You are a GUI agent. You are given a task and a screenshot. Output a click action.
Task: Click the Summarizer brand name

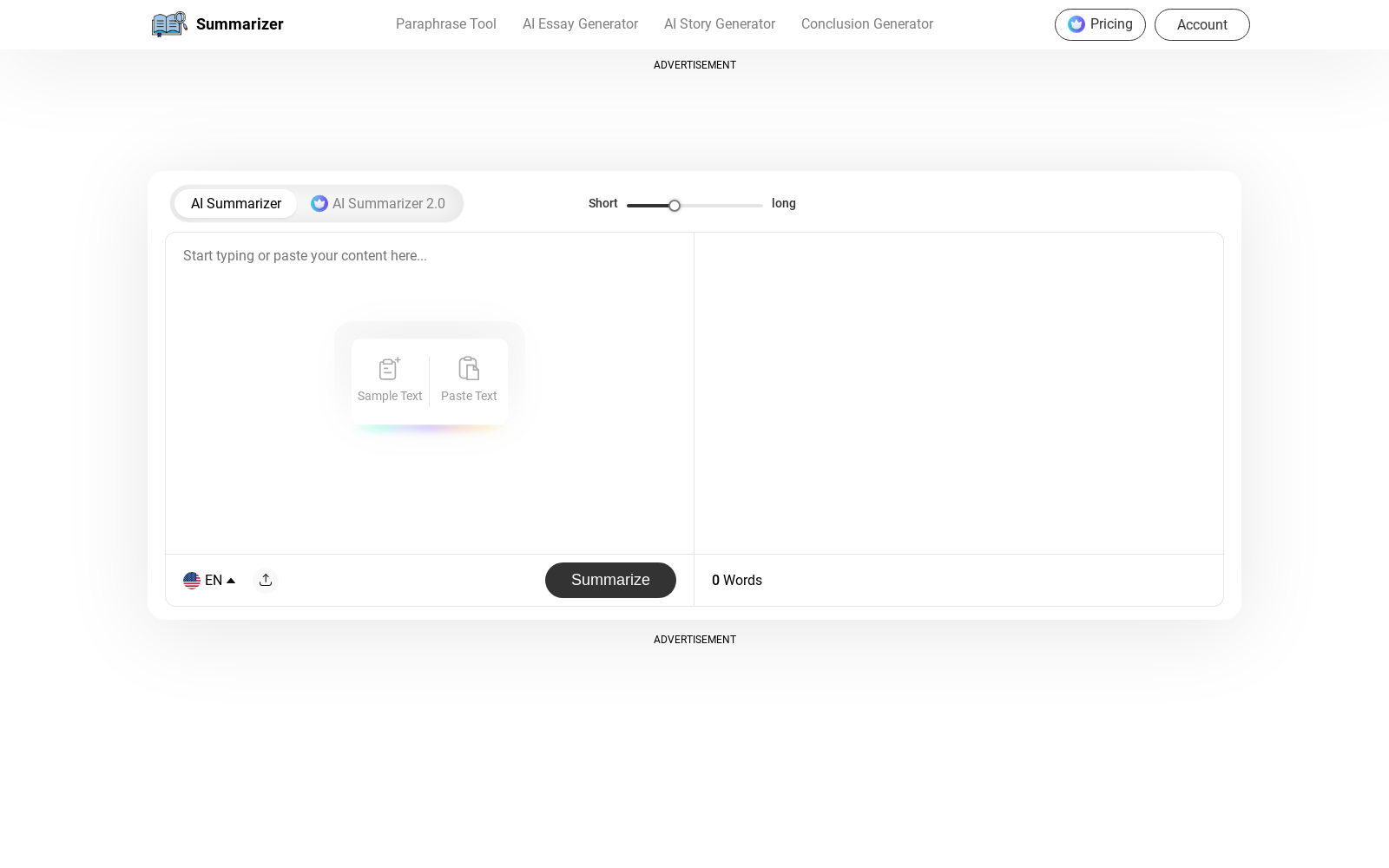point(240,24)
